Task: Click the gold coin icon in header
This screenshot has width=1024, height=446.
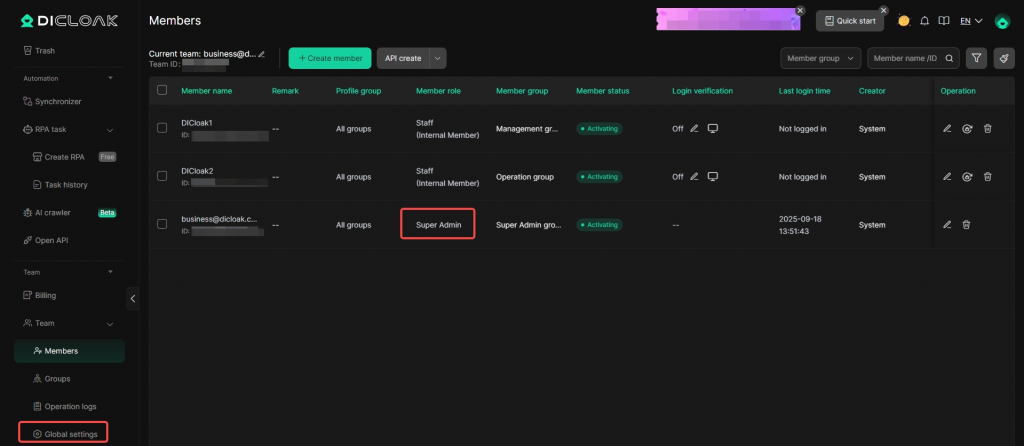Action: [904, 21]
